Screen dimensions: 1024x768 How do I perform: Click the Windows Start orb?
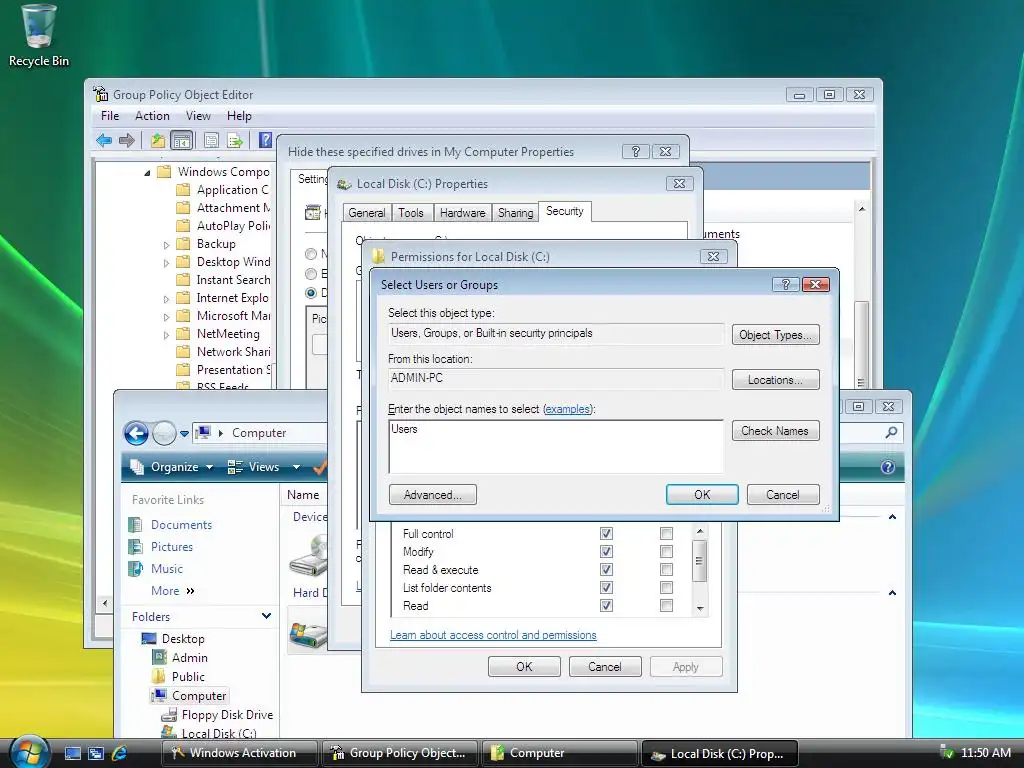[x=29, y=751]
